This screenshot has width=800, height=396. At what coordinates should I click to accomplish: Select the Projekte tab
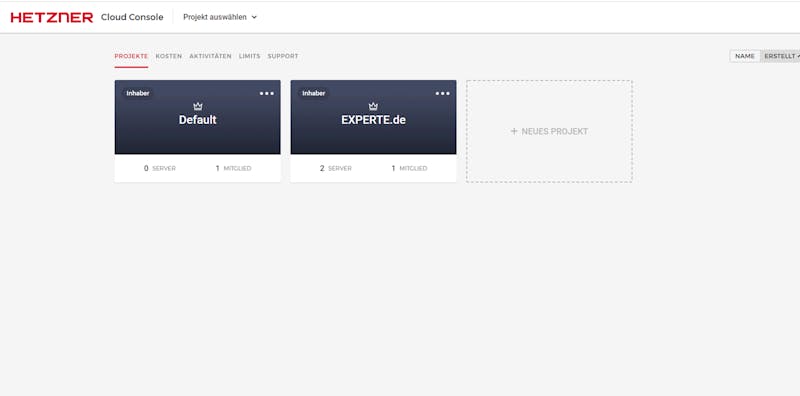131,56
